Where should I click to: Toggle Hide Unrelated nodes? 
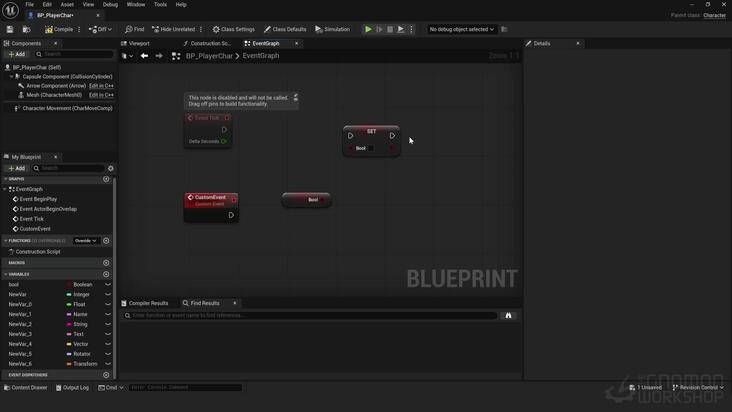pos(173,29)
